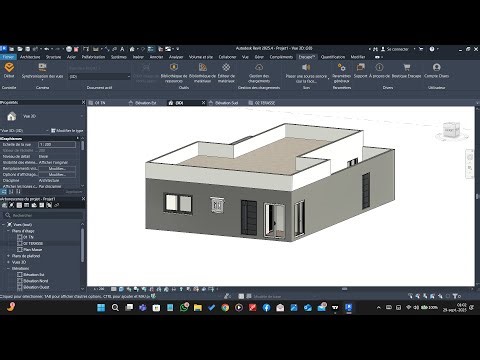Click the detail level icon in view control bar
The image size is (480, 360).
pos(114,289)
